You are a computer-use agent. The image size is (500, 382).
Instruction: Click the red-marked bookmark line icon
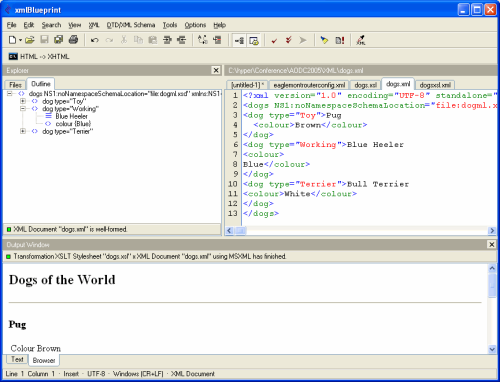click(217, 40)
